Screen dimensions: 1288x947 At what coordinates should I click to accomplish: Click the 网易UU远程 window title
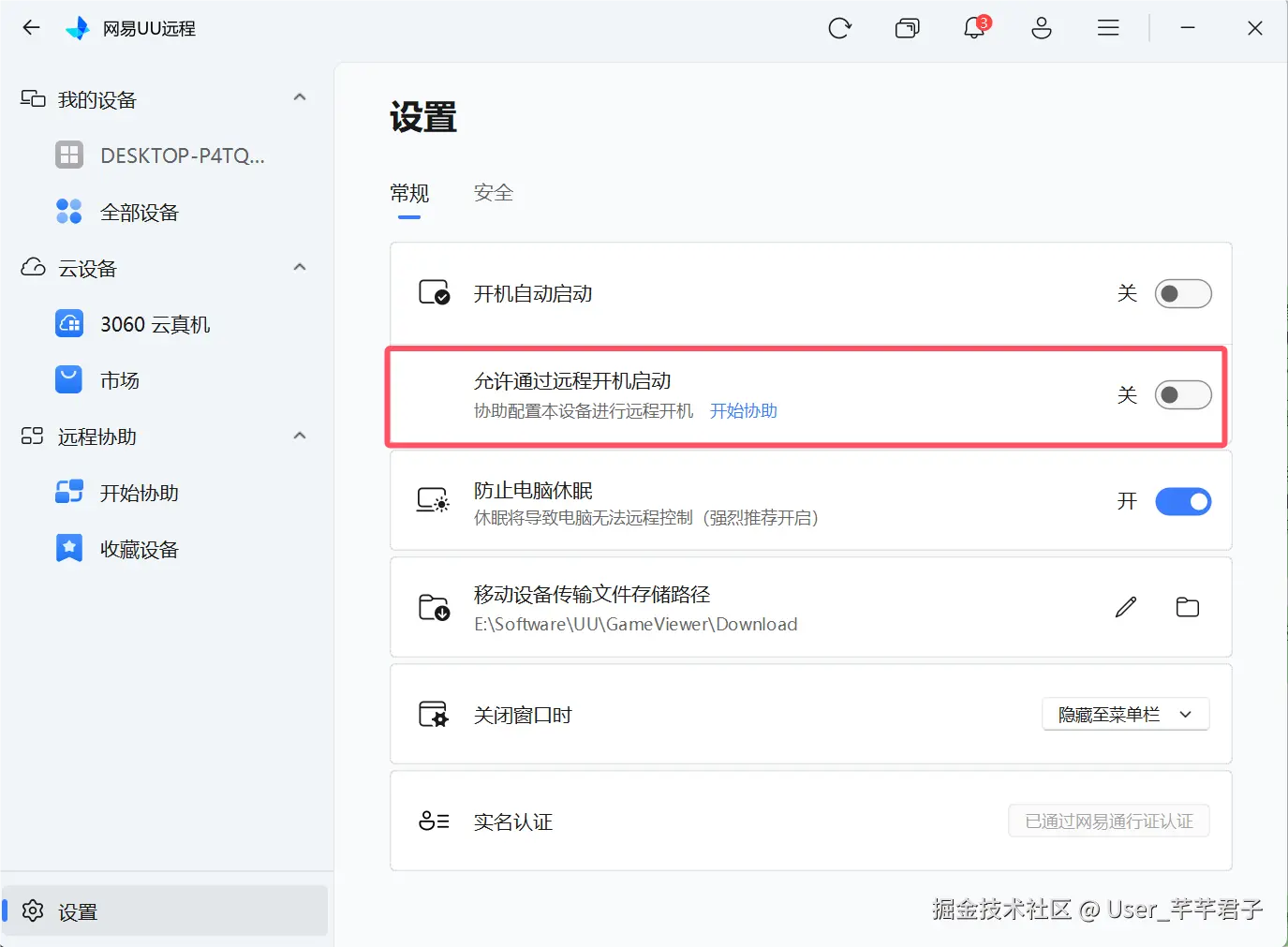tap(150, 29)
